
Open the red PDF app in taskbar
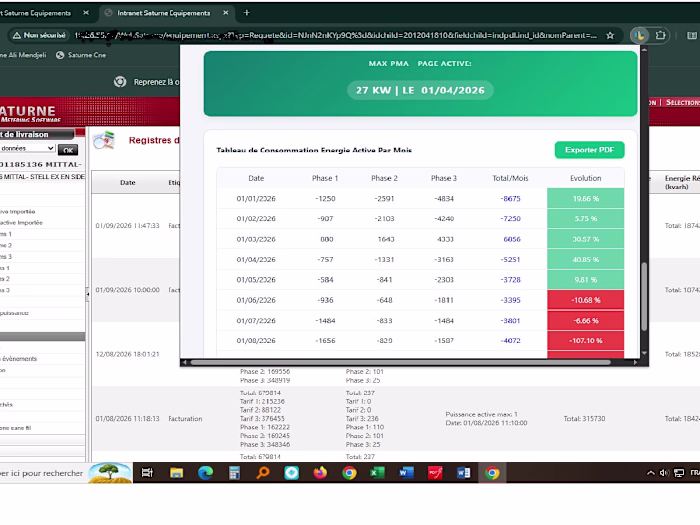coord(435,473)
